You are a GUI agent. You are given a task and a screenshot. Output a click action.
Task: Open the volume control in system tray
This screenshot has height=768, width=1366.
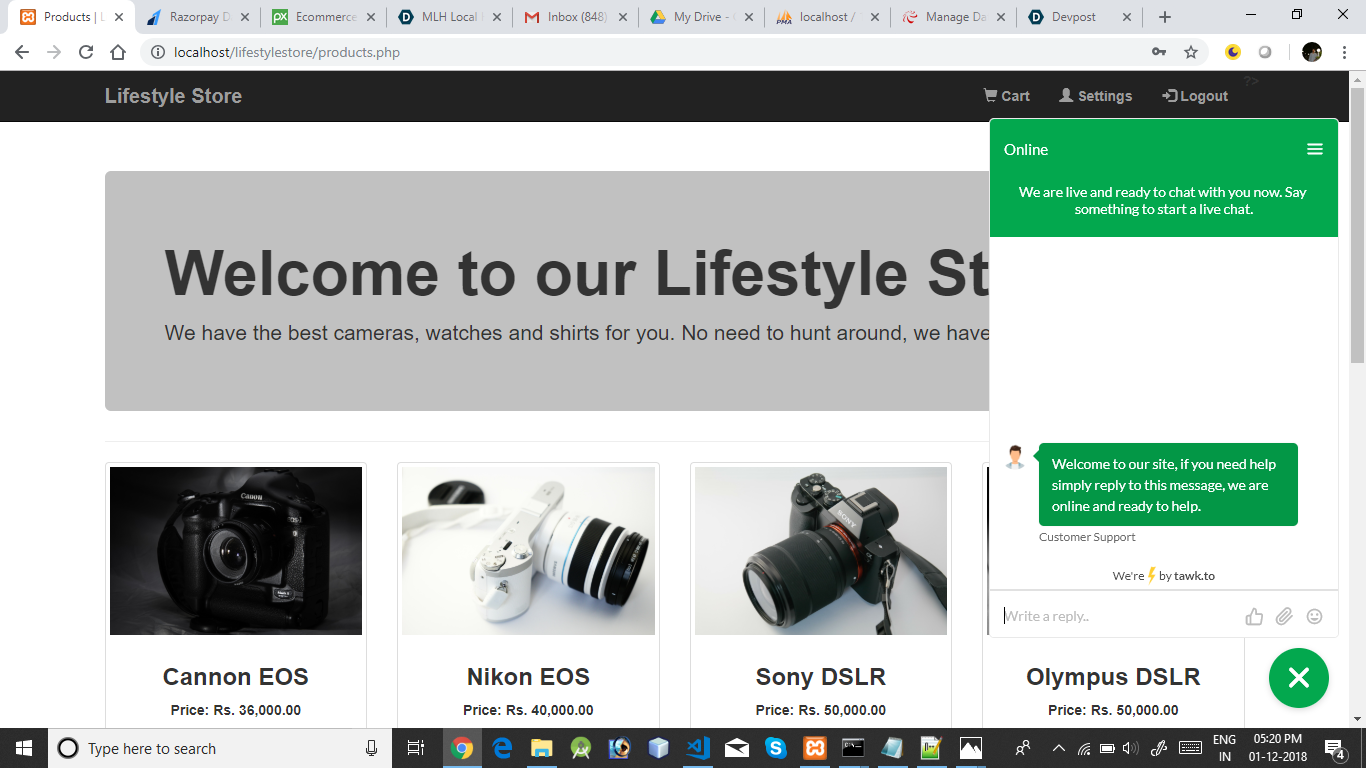pos(1131,748)
